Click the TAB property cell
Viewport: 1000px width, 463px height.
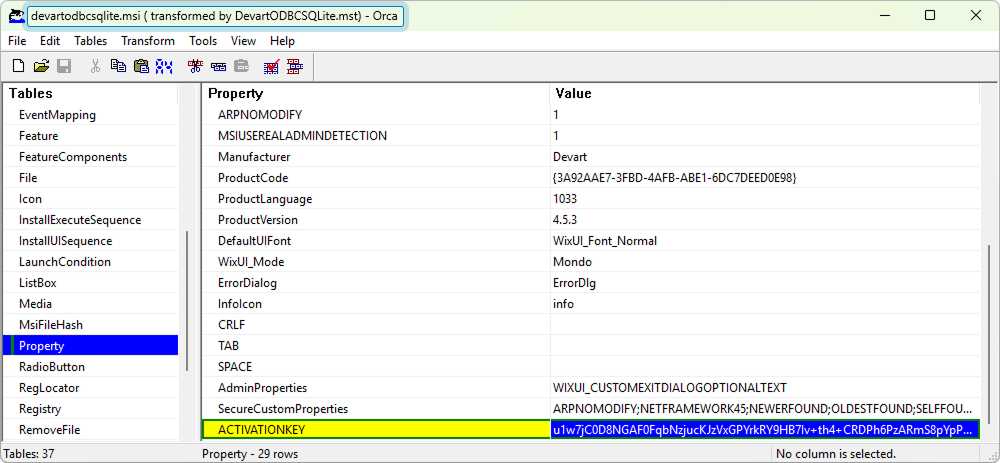(x=376, y=346)
